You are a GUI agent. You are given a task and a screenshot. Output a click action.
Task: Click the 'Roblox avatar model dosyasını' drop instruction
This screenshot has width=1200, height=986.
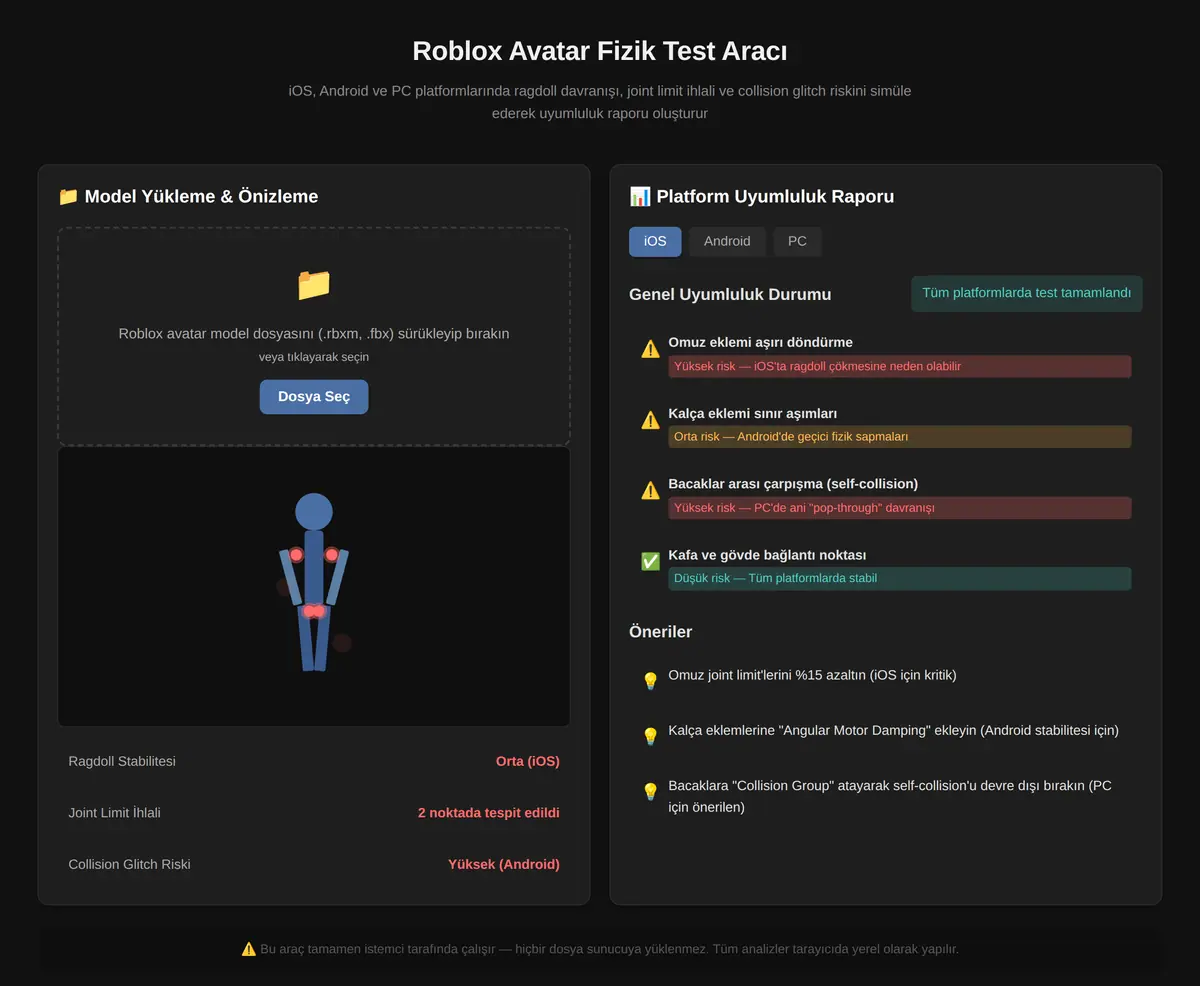(x=314, y=333)
